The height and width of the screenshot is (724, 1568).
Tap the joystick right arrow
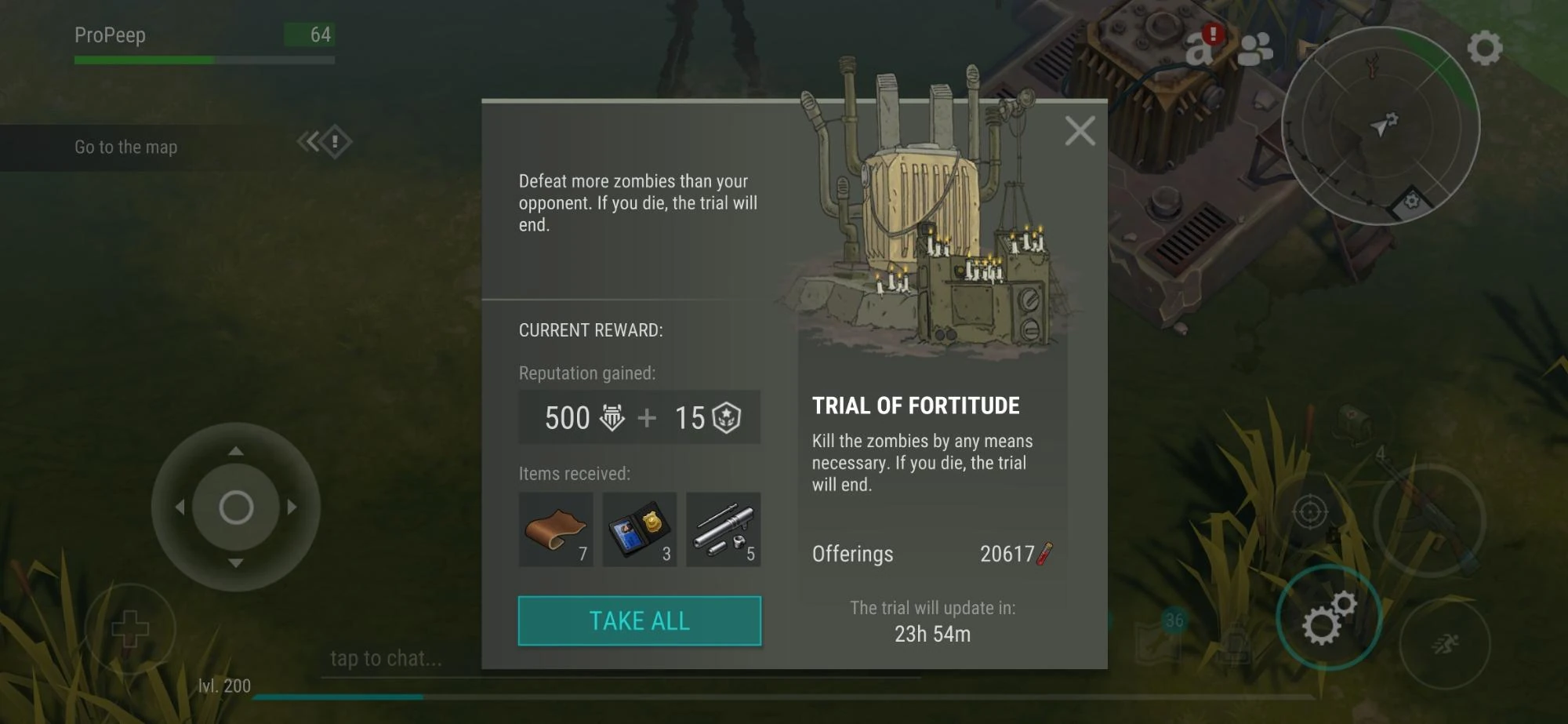292,507
